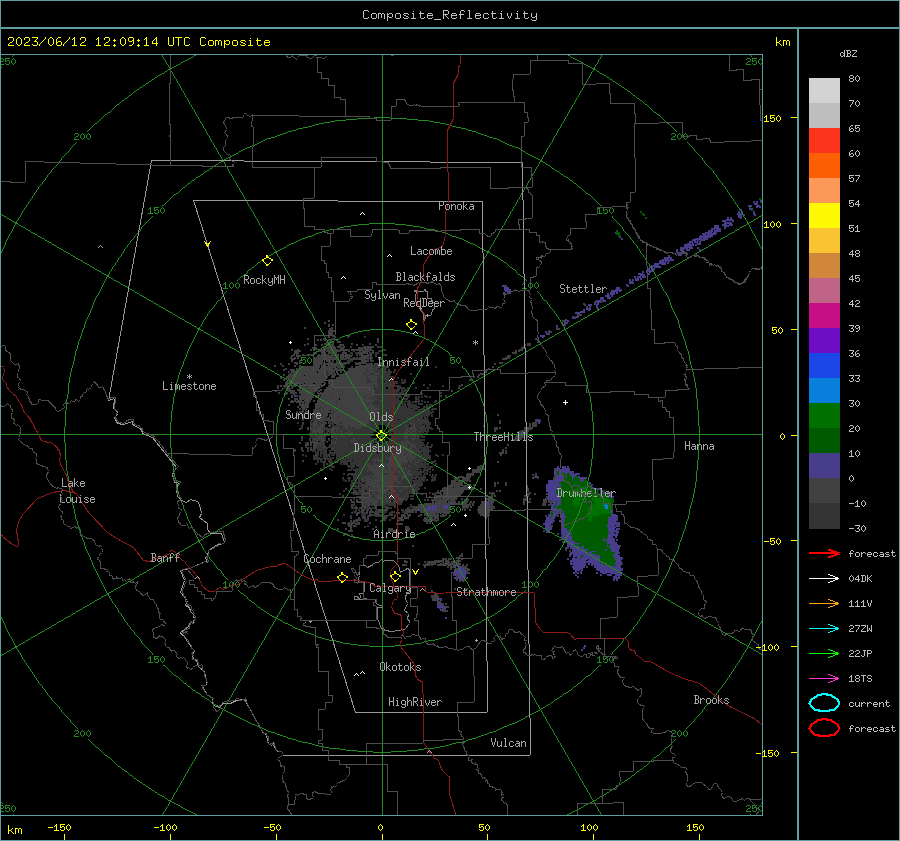Viewport: 900px width, 841px height.
Task: Click the yellow diamond marker above Calgary
Action: [x=395, y=576]
